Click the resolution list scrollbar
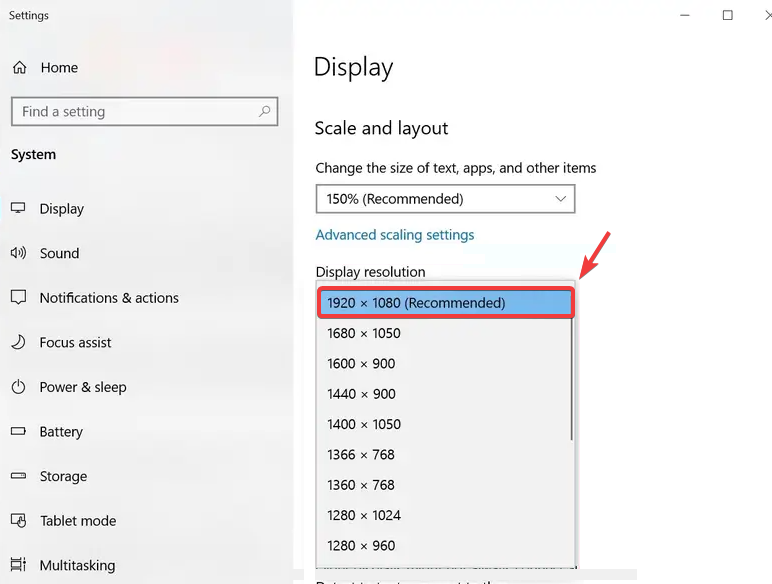772x584 pixels. click(572, 380)
